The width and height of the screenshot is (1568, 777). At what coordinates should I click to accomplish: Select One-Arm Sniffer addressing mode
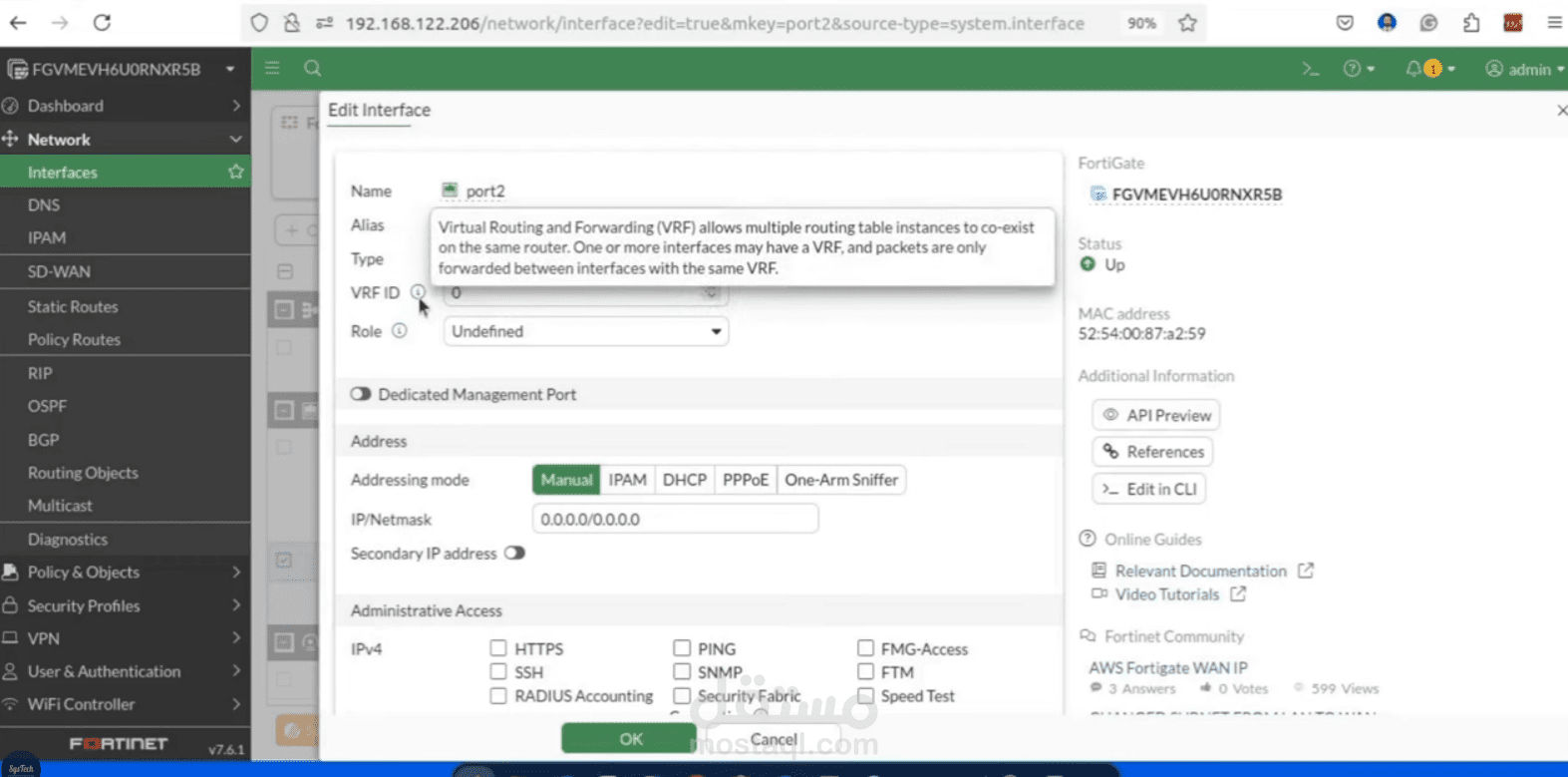[x=841, y=480]
